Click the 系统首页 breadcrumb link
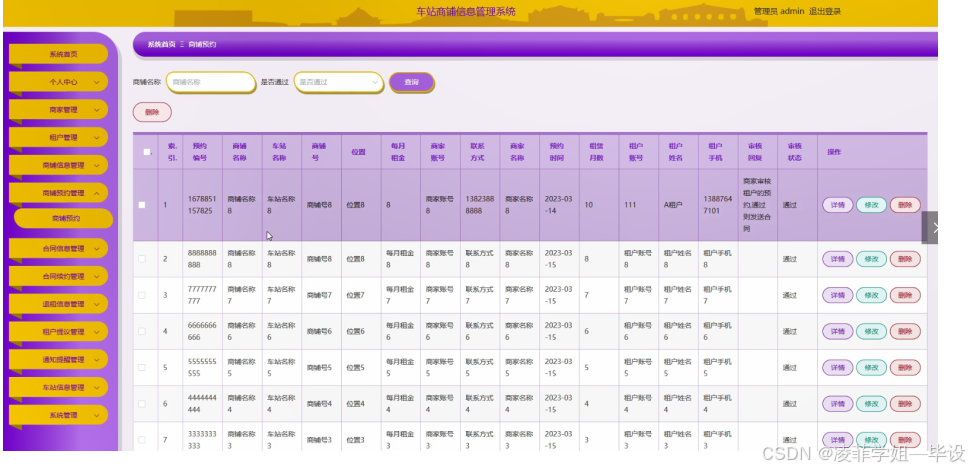The image size is (969, 471). pyautogui.click(x=161, y=45)
